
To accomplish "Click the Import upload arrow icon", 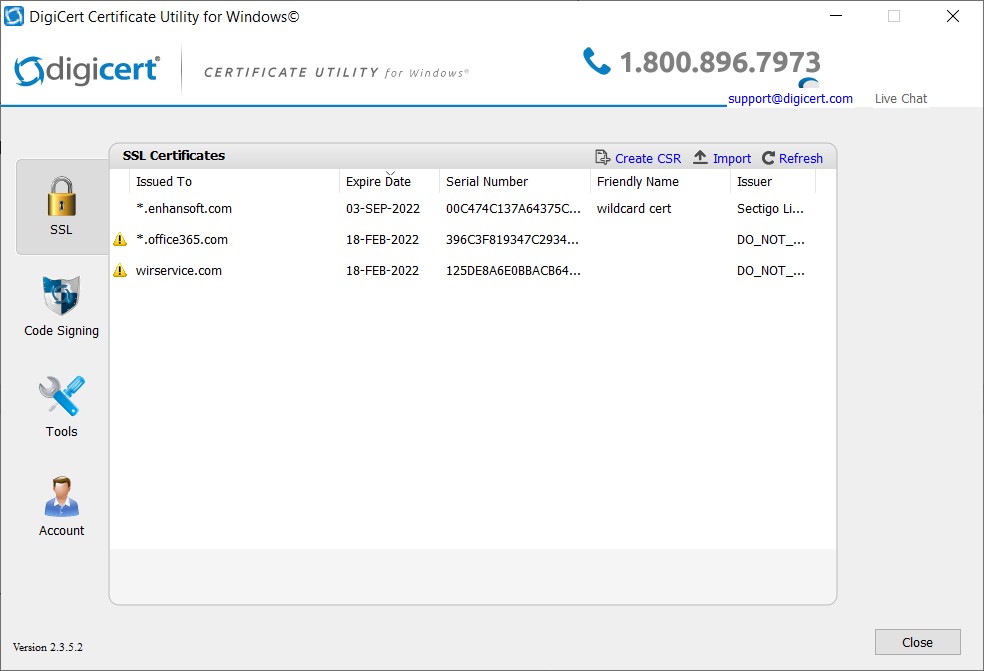I will click(698, 157).
